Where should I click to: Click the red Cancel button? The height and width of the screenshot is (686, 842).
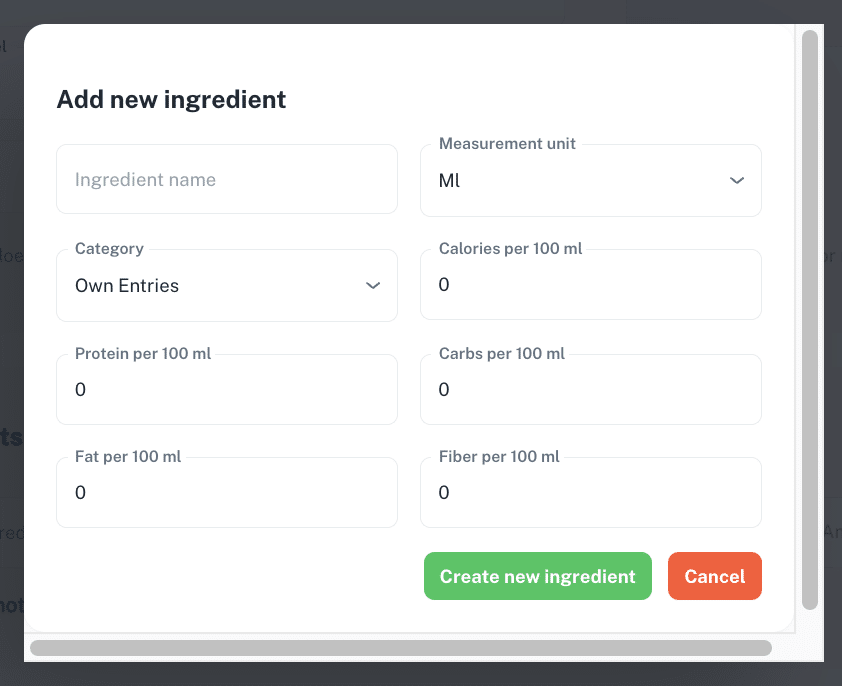click(x=715, y=576)
